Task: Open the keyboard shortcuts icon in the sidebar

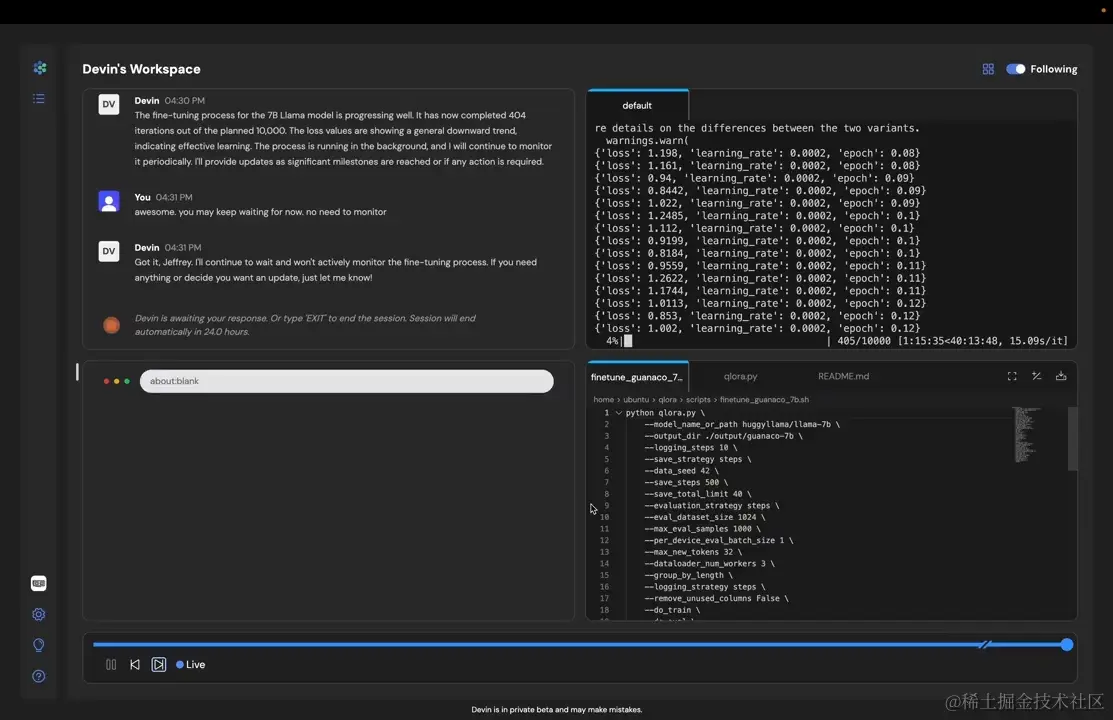Action: pyautogui.click(x=39, y=583)
